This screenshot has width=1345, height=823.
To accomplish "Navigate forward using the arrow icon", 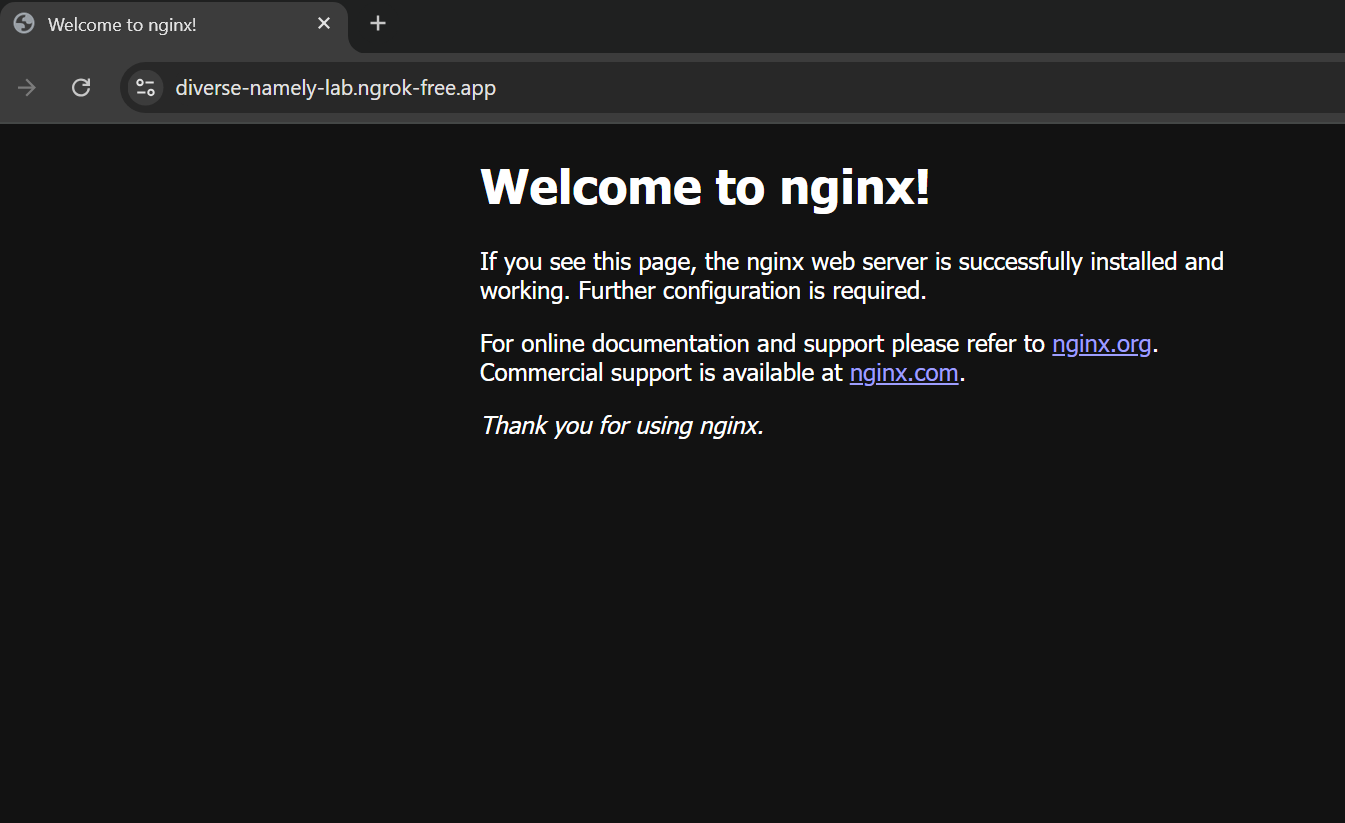I will click(x=26, y=87).
